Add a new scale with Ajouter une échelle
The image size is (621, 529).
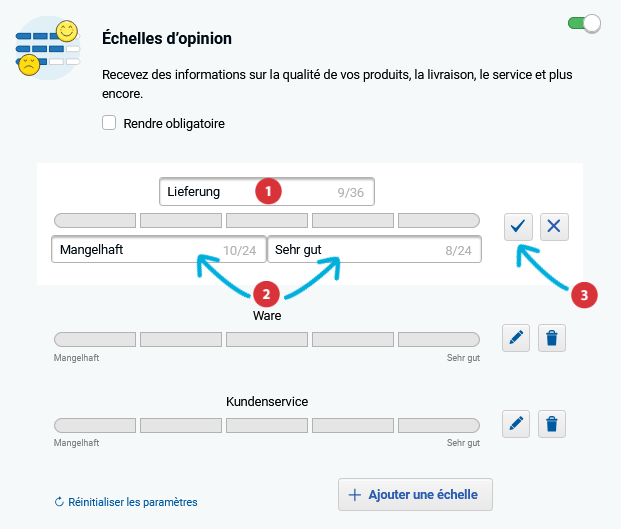coord(415,495)
